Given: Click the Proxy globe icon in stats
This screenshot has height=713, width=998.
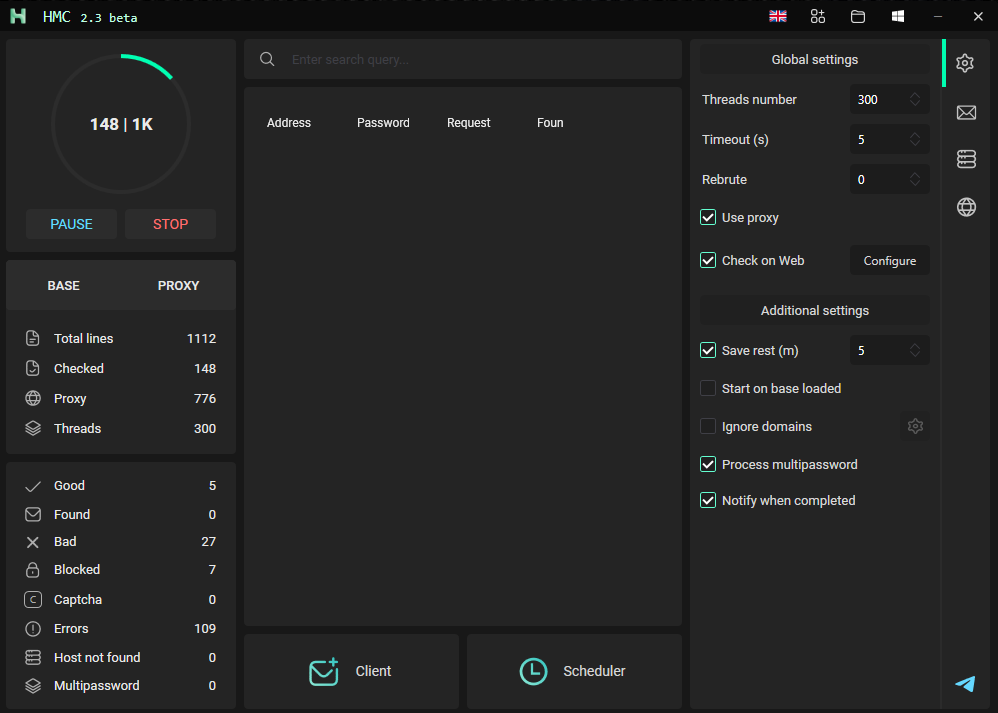Looking at the screenshot, I should 33,399.
